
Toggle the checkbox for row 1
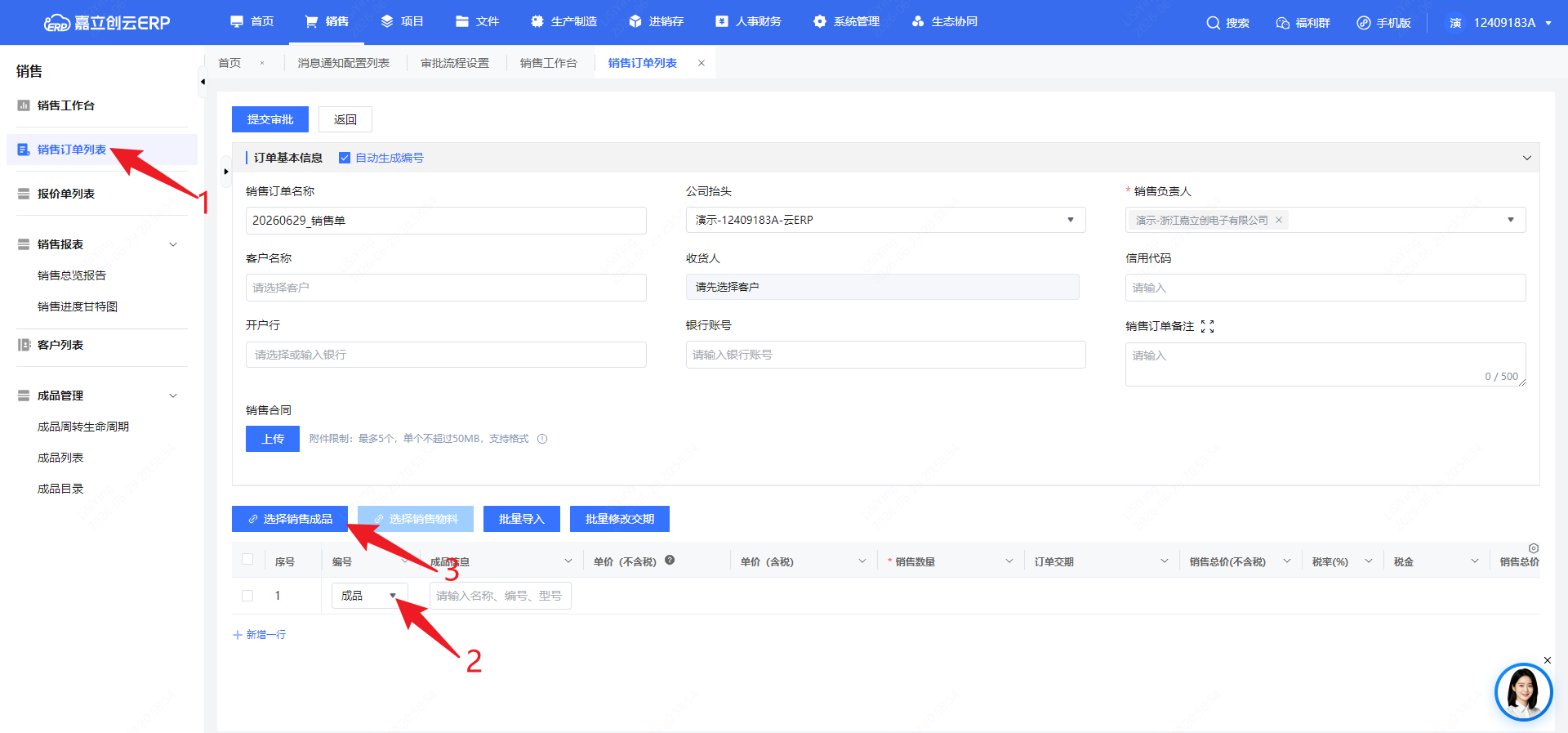pyautogui.click(x=247, y=596)
